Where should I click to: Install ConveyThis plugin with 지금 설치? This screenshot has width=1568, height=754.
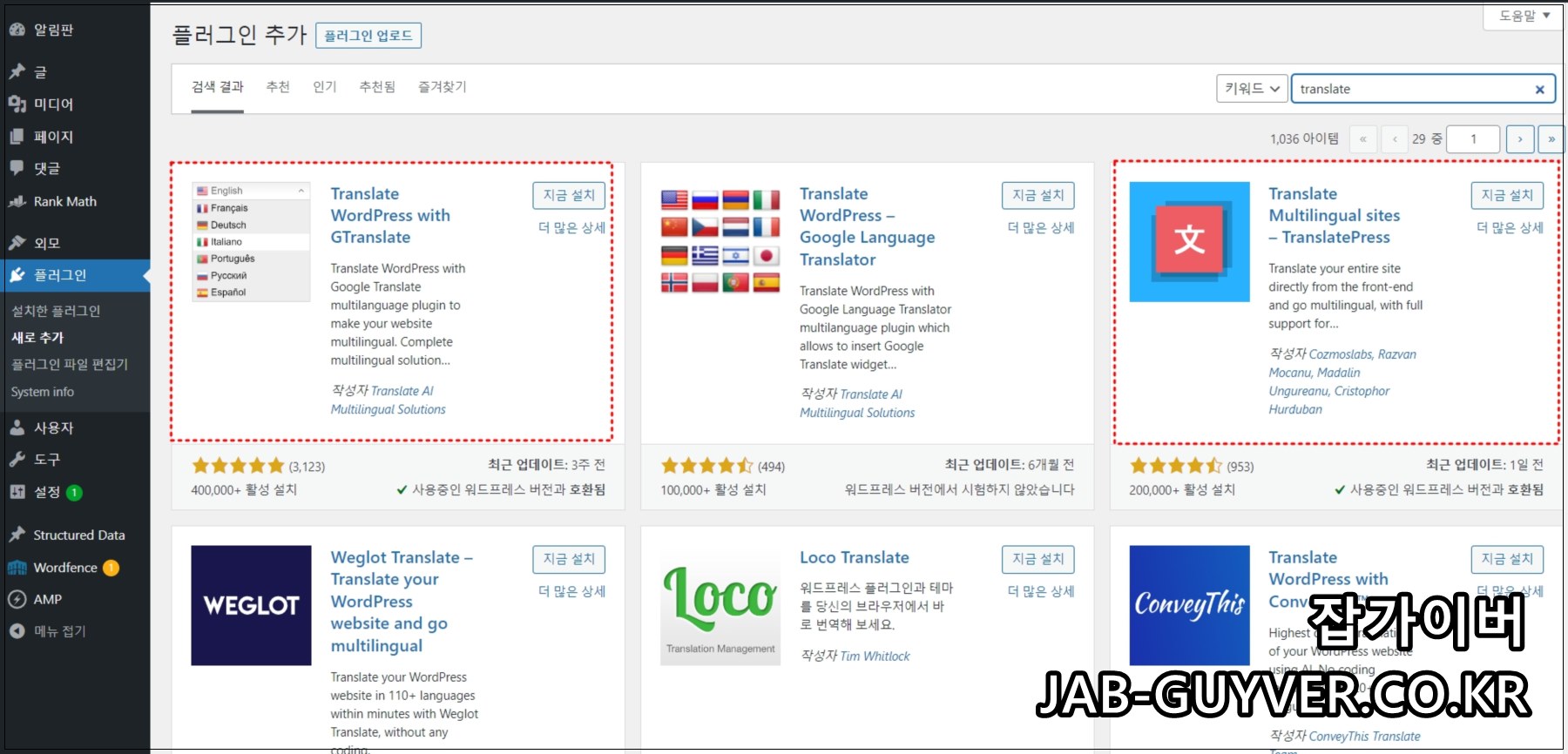click(1507, 559)
